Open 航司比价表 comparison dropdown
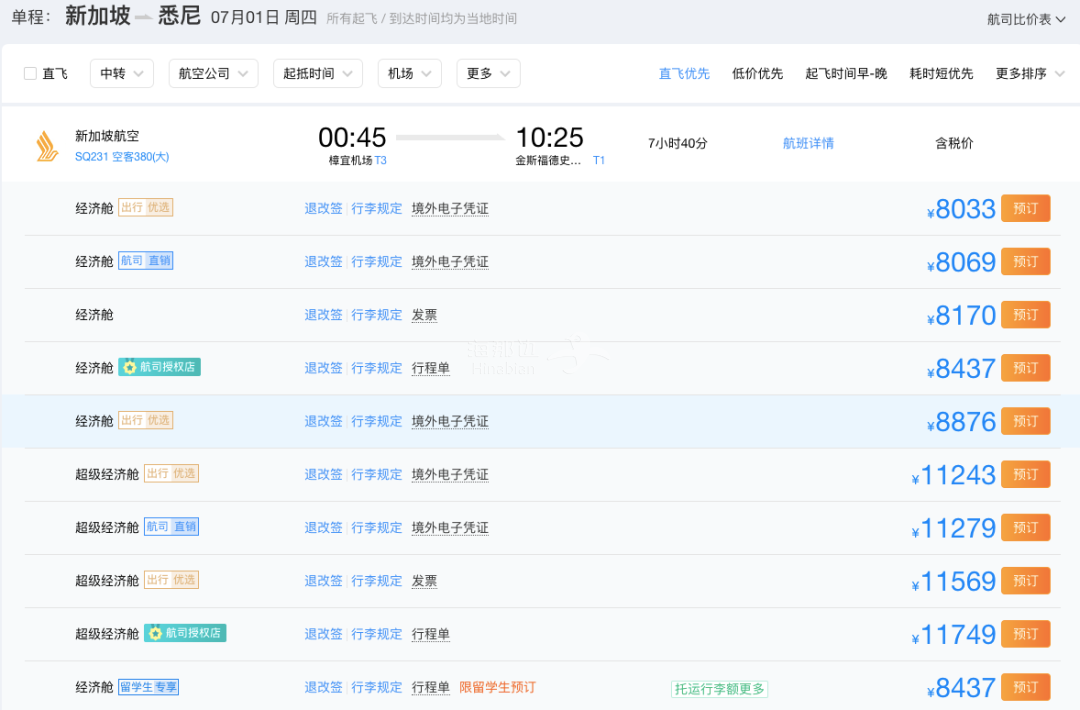Viewport: 1080px width, 710px height. (1026, 19)
